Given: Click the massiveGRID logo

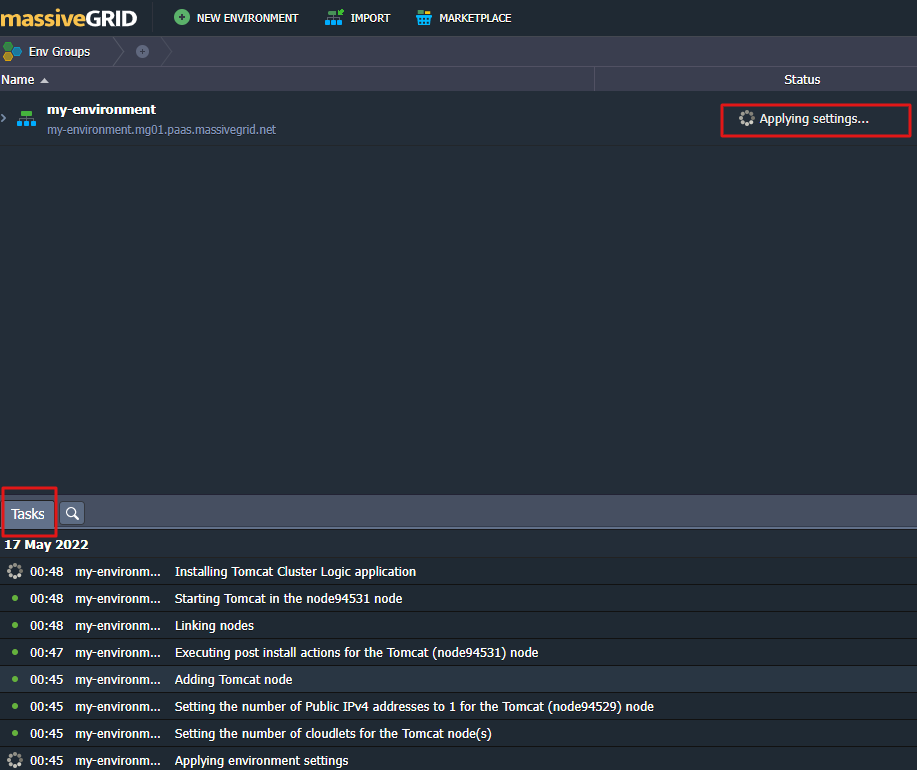Looking at the screenshot, I should pos(68,18).
